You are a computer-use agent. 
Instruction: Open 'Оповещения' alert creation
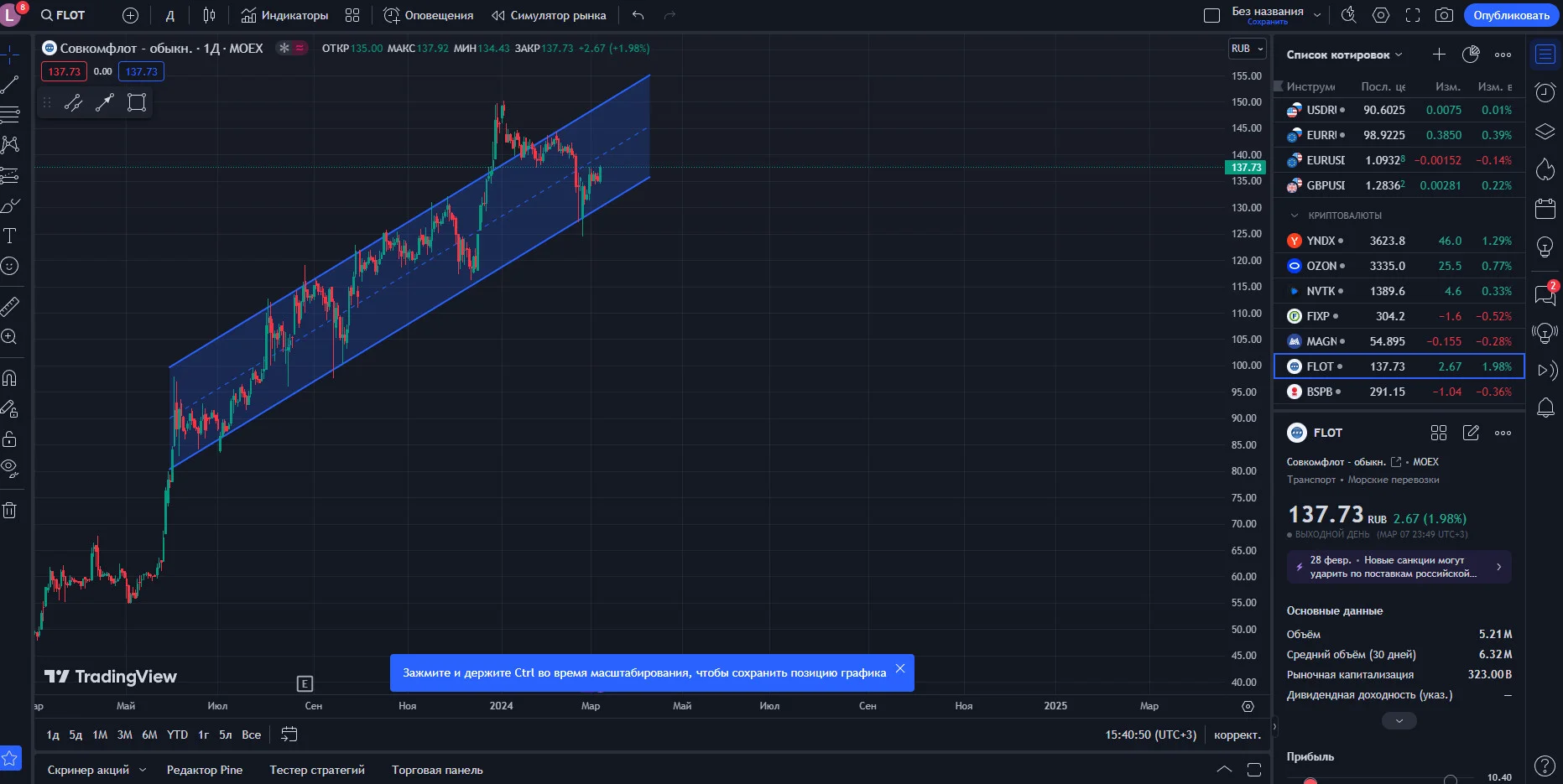[429, 15]
